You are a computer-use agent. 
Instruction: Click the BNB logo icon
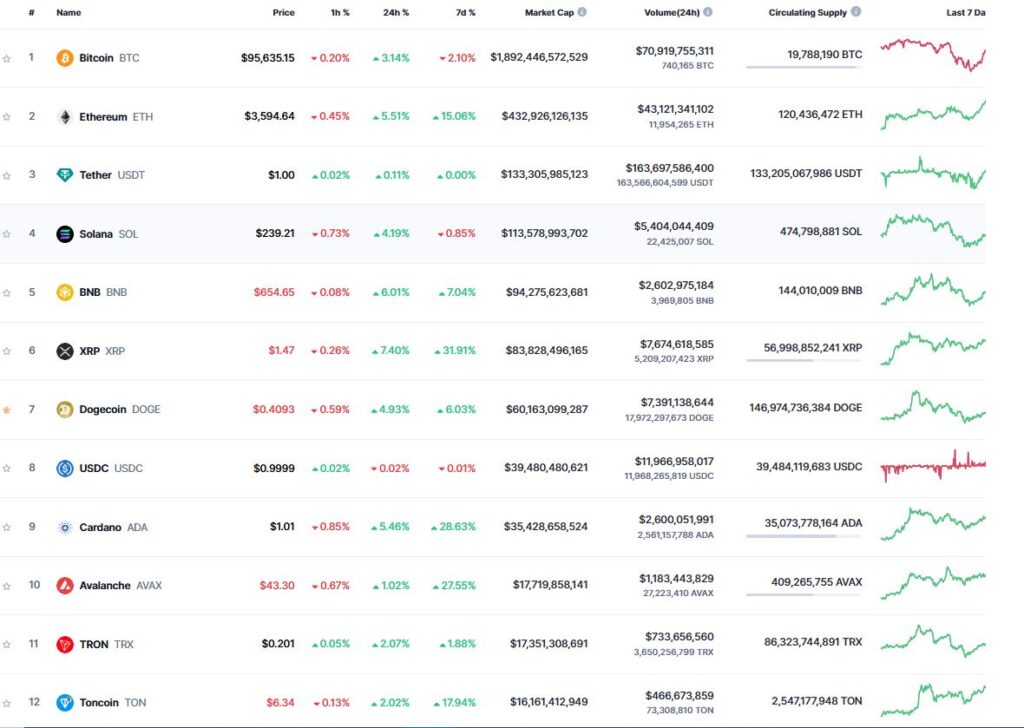click(x=65, y=292)
